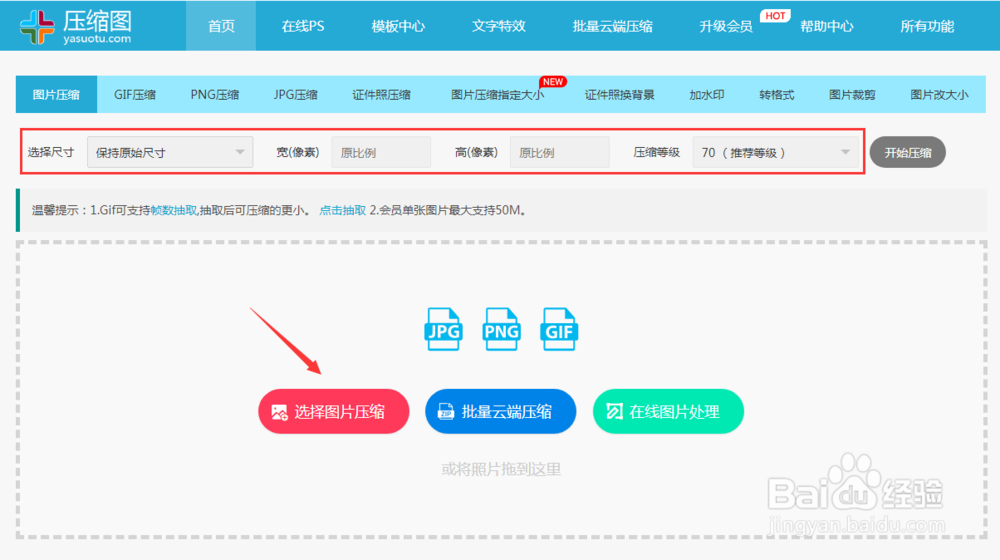This screenshot has width=1000, height=560.
Task: Open 所有功能 in the top navigation
Action: pyautogui.click(x=927, y=26)
